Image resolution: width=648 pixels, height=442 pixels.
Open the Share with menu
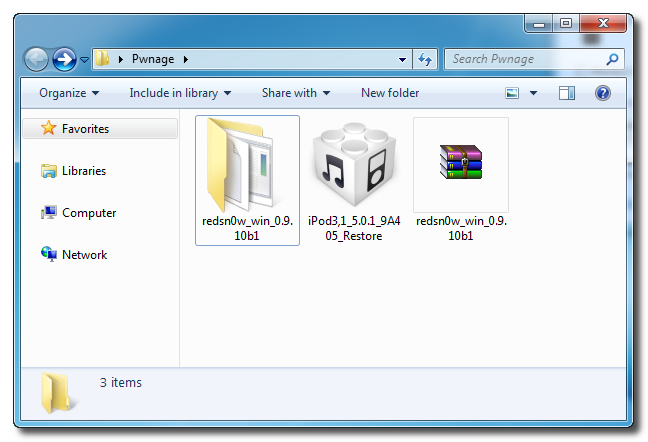click(296, 93)
